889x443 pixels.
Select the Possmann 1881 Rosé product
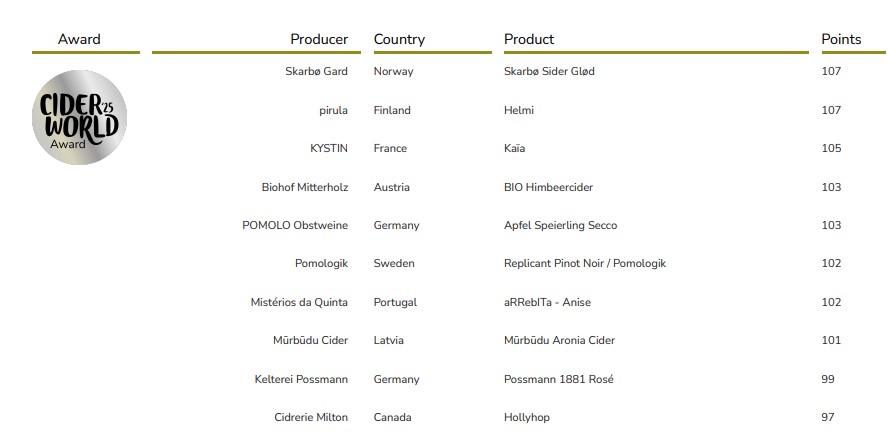coord(558,379)
